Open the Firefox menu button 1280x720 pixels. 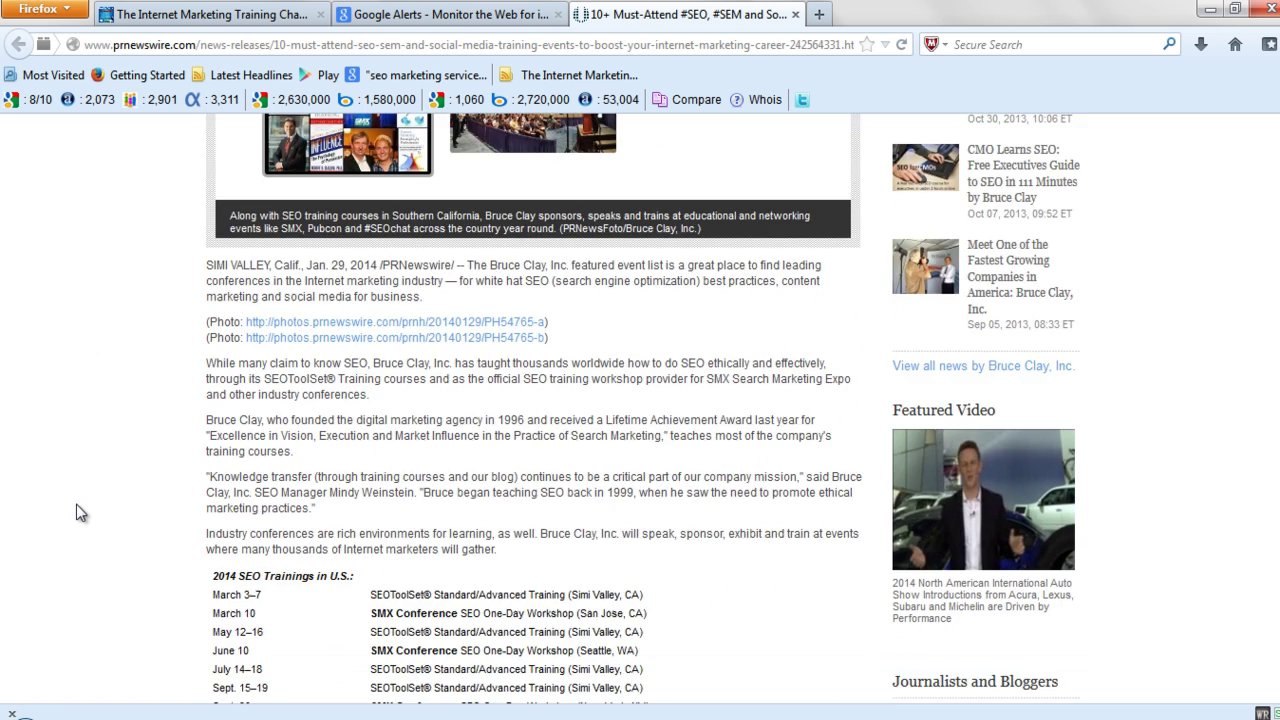[45, 9]
